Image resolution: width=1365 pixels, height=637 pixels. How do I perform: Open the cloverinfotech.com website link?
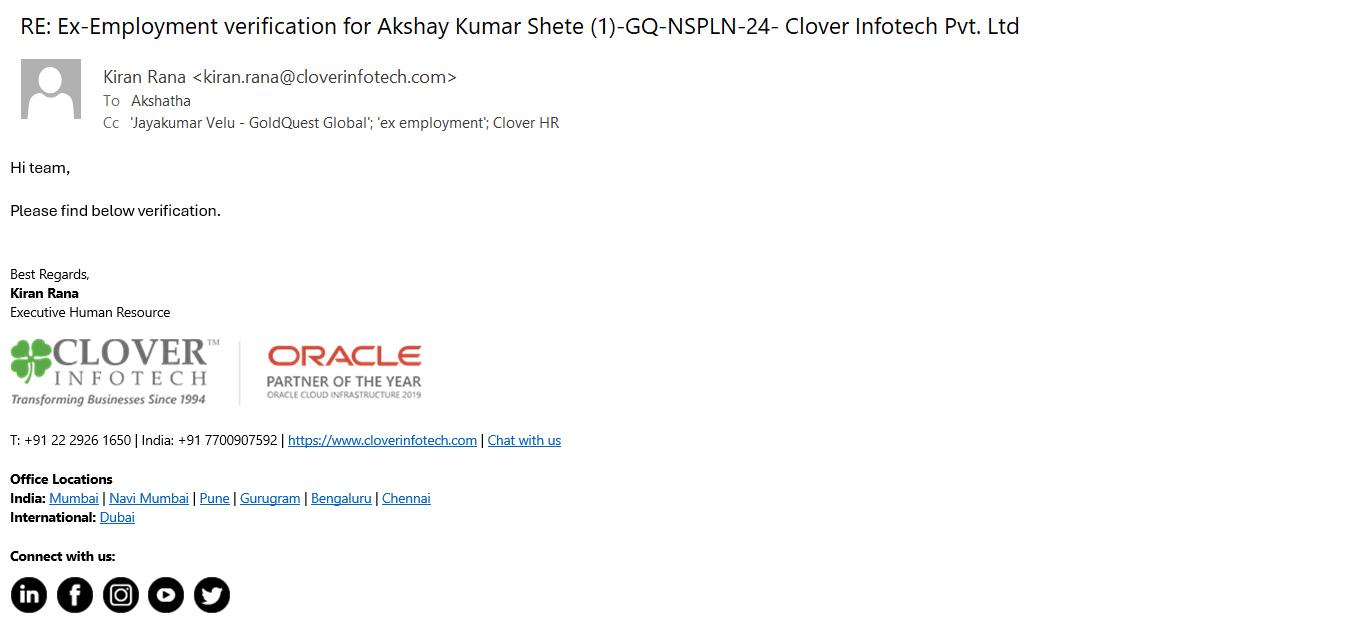coord(382,441)
